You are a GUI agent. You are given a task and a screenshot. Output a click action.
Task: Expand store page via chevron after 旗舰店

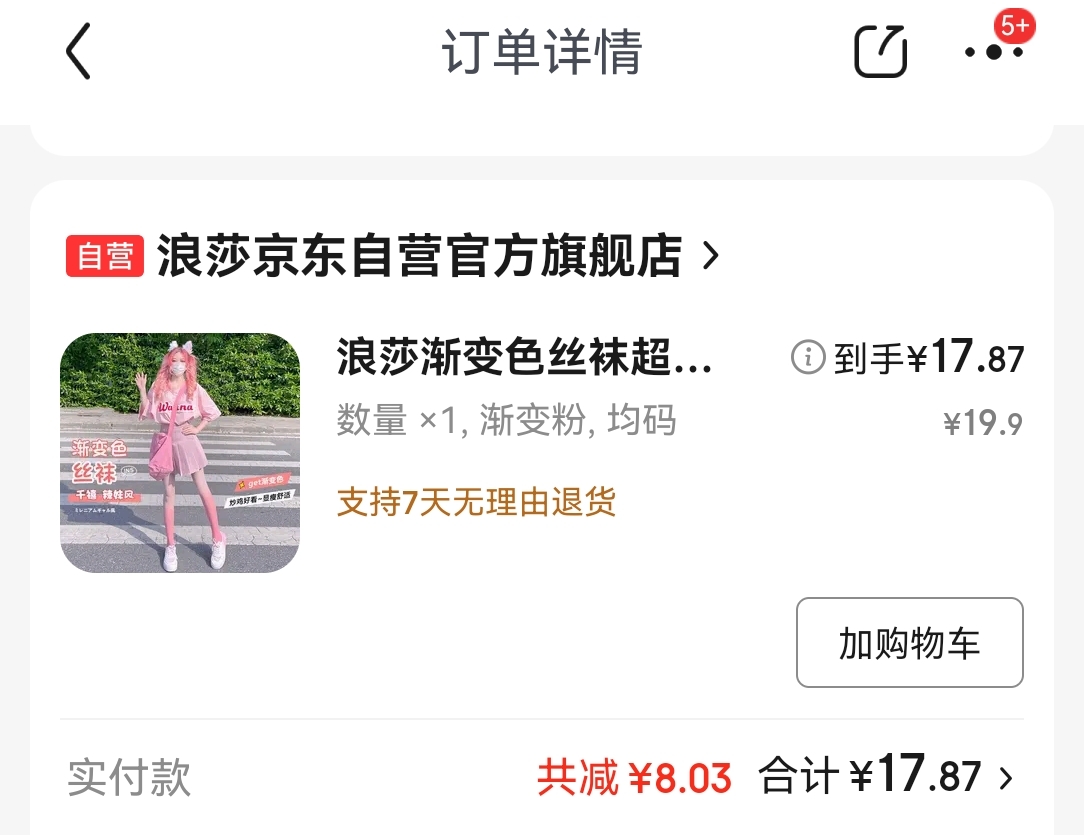click(711, 256)
